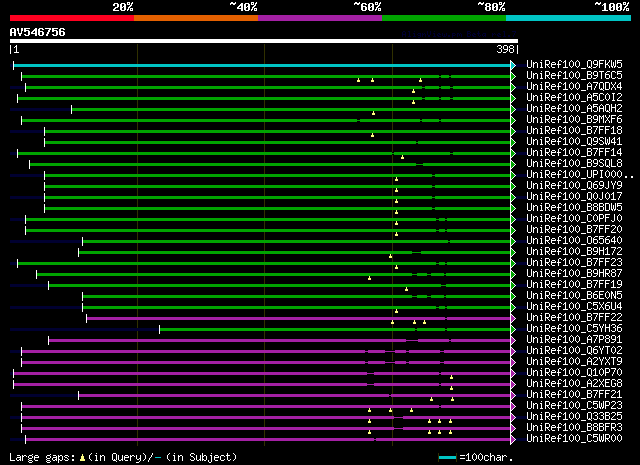This screenshot has width=640, height=465.
Task: Select the UniRef100_B9HR87 label
Action: [574, 273]
